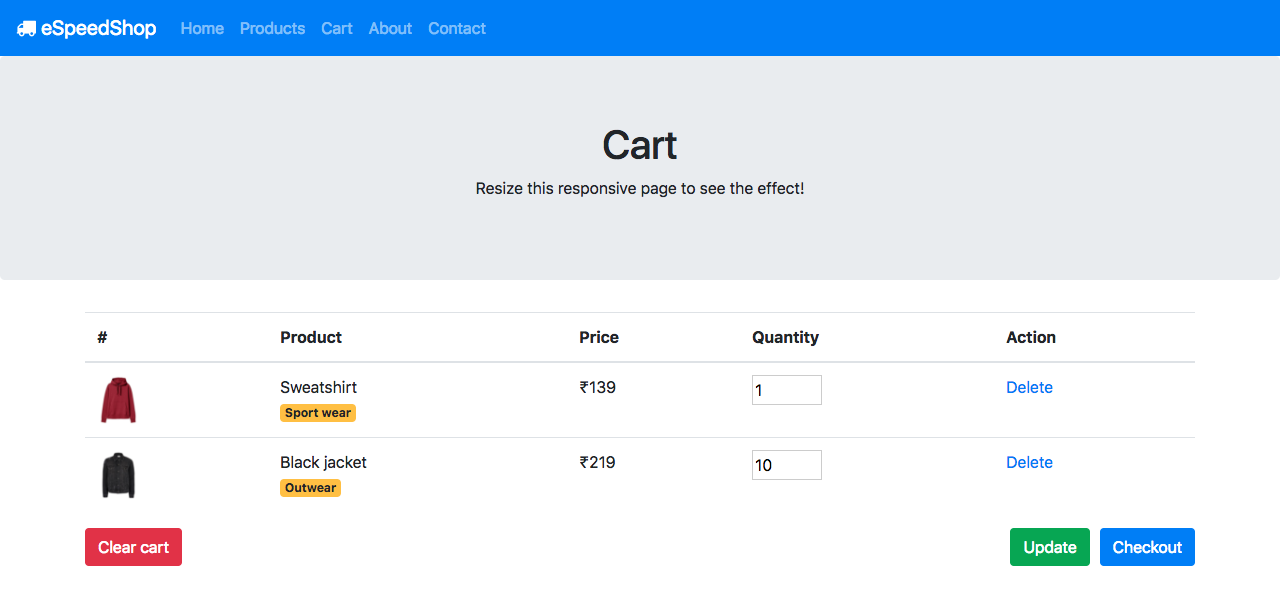Open the Products page
Viewport: 1280px width, 610px height.
point(272,28)
